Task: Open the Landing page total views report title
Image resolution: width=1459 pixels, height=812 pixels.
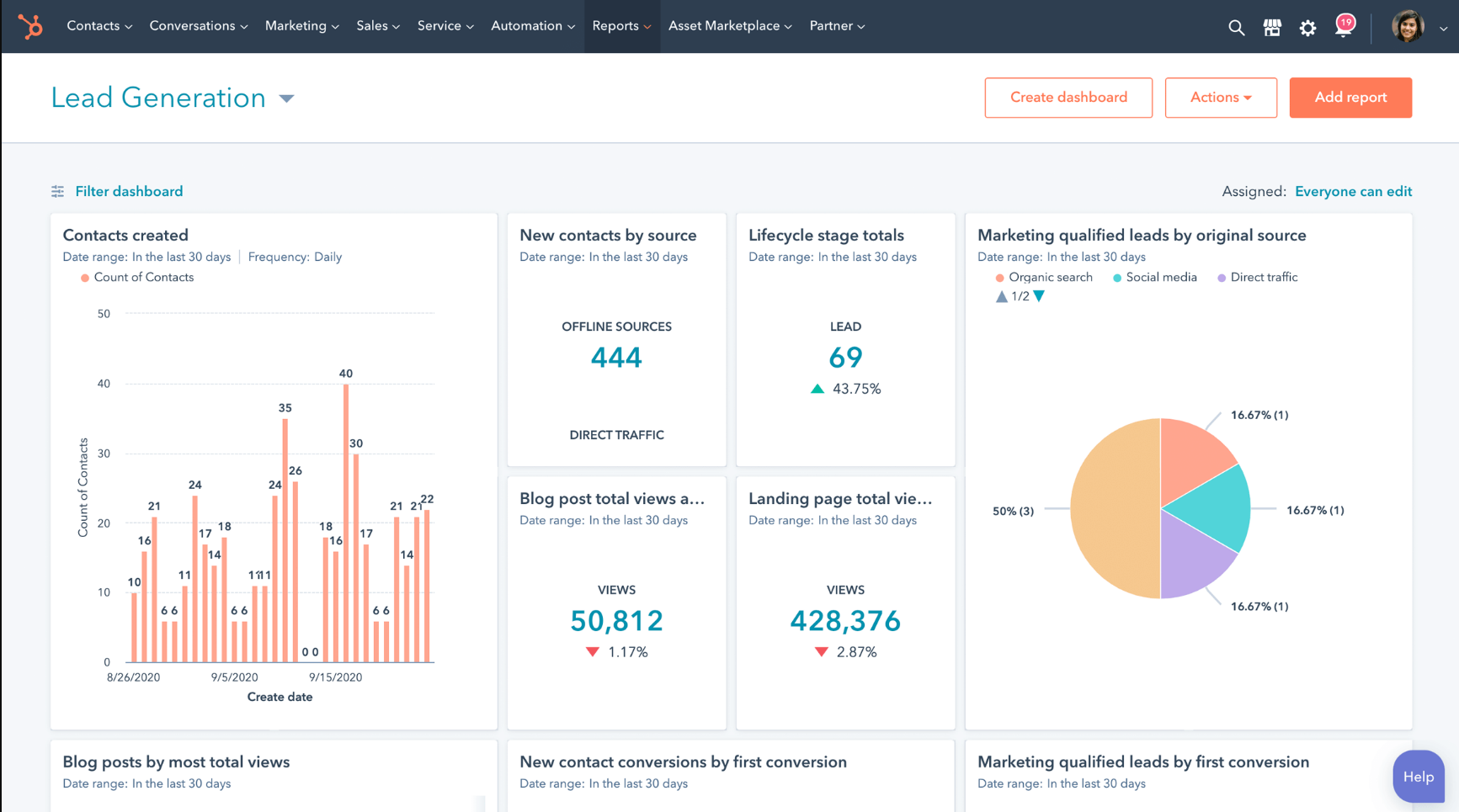Action: coord(840,499)
